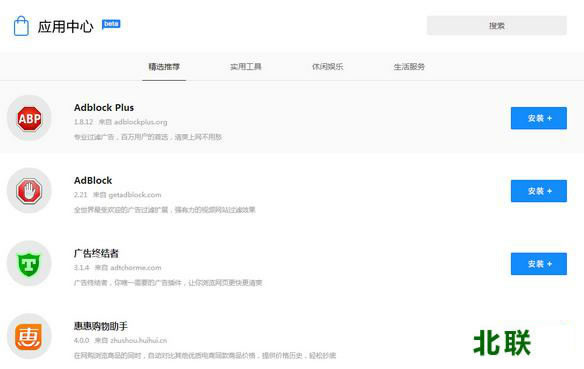Click the beta badge next to 应用中心
This screenshot has height=369, width=584.
(x=111, y=24)
